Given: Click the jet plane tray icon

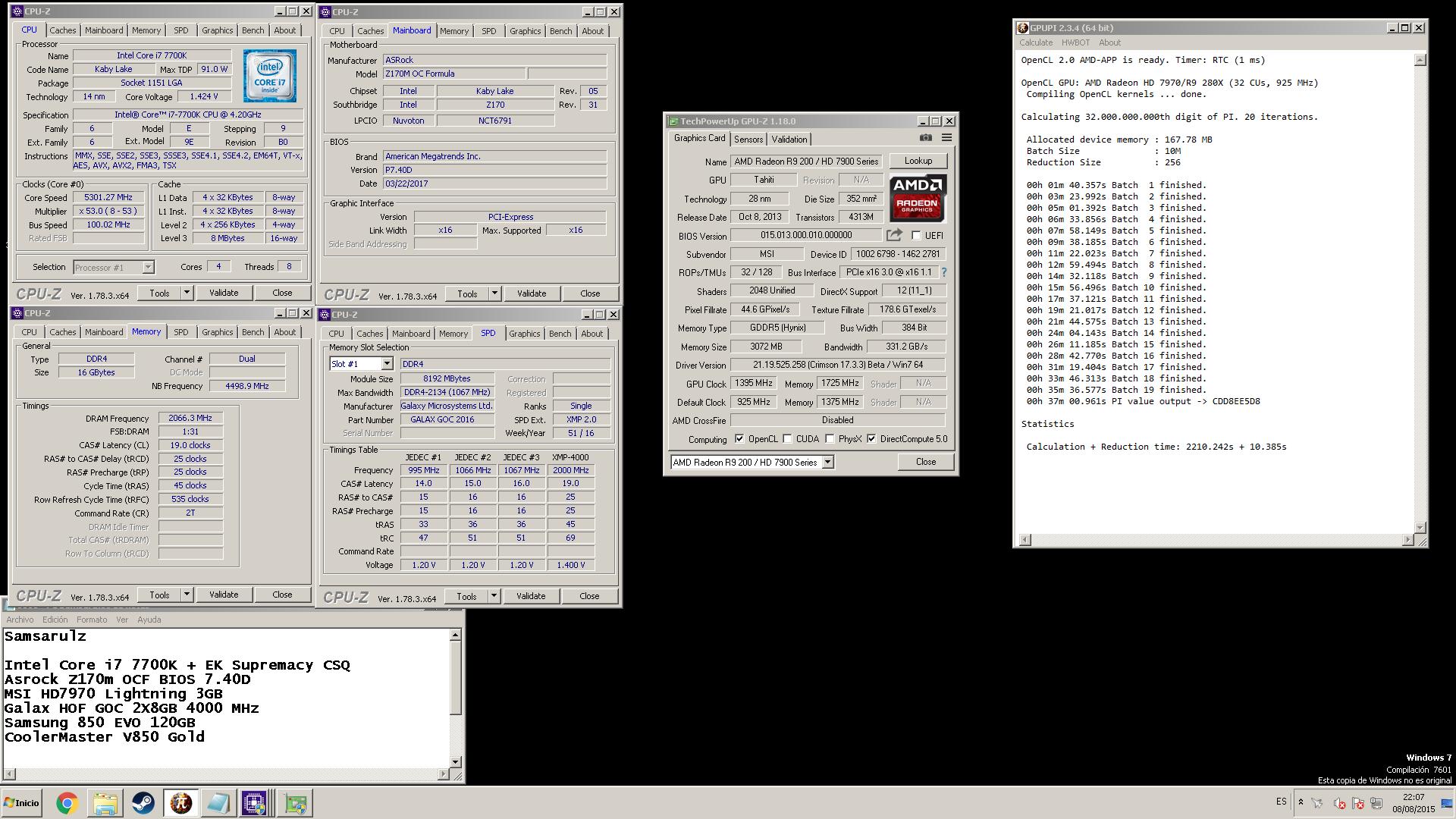Looking at the screenshot, I should click(x=1317, y=803).
